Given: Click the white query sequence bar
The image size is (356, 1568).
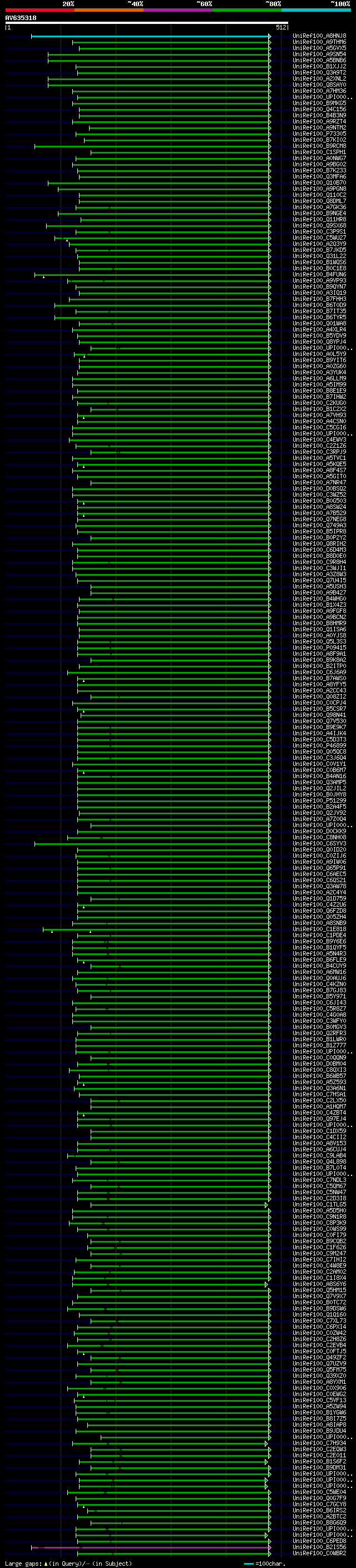Looking at the screenshot, I should click(x=147, y=22).
